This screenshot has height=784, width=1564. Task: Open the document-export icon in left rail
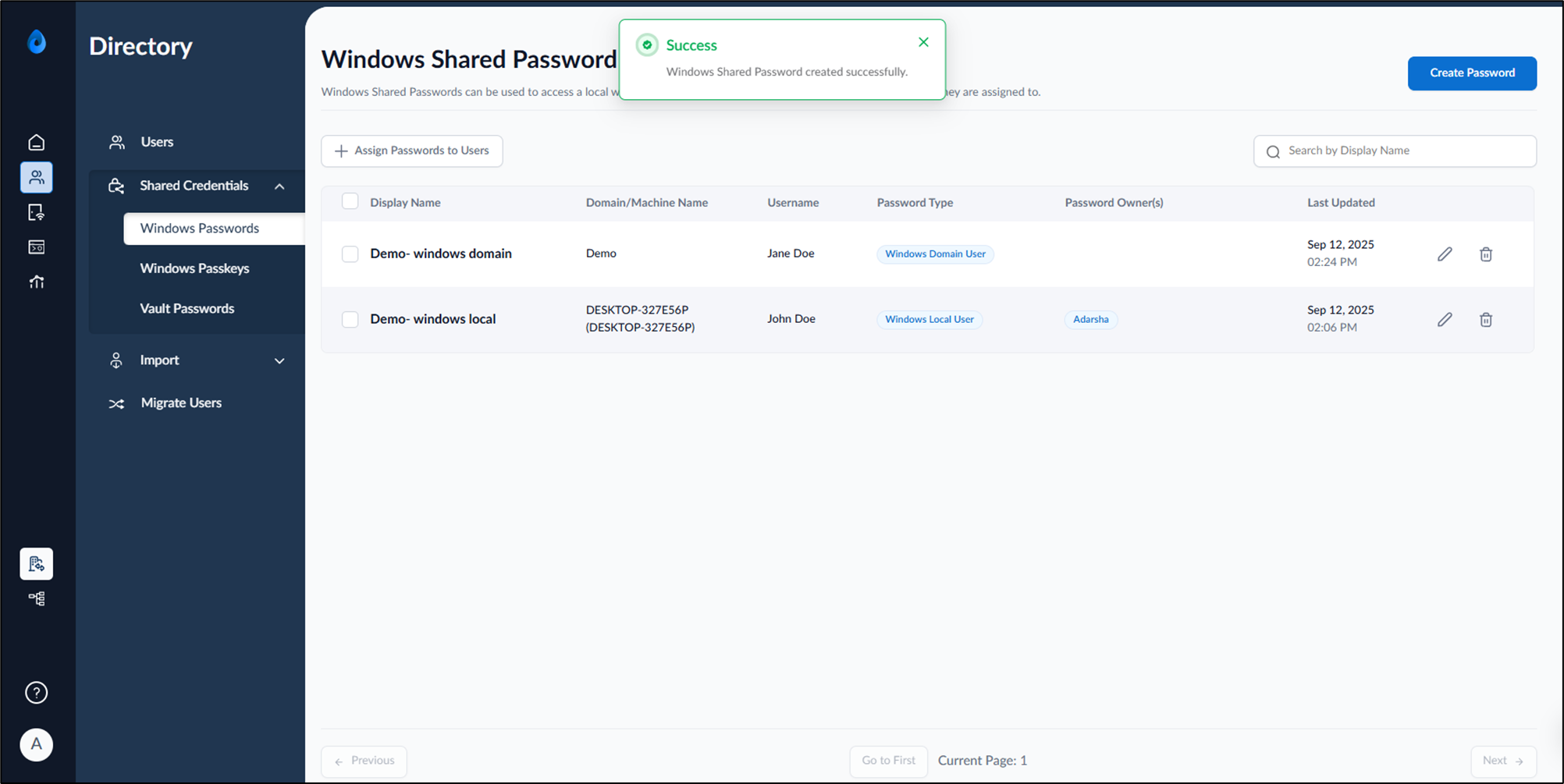(x=36, y=212)
